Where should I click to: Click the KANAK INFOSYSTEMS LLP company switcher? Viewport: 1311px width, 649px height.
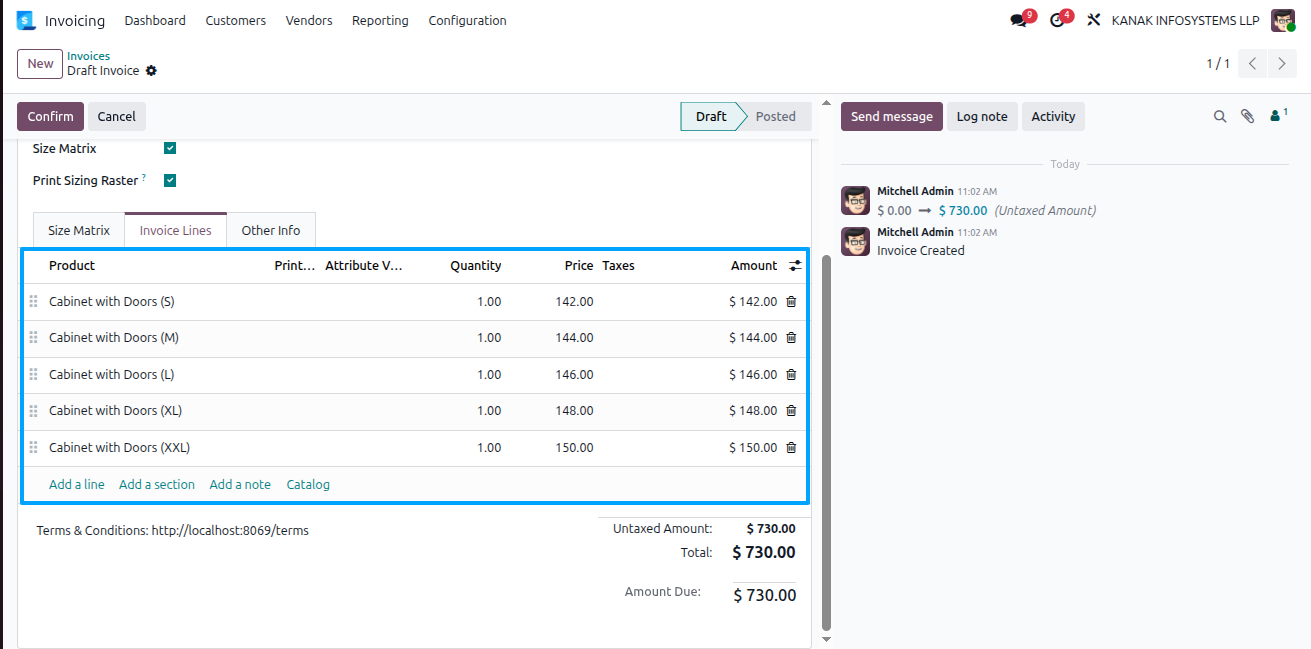[x=1185, y=20]
